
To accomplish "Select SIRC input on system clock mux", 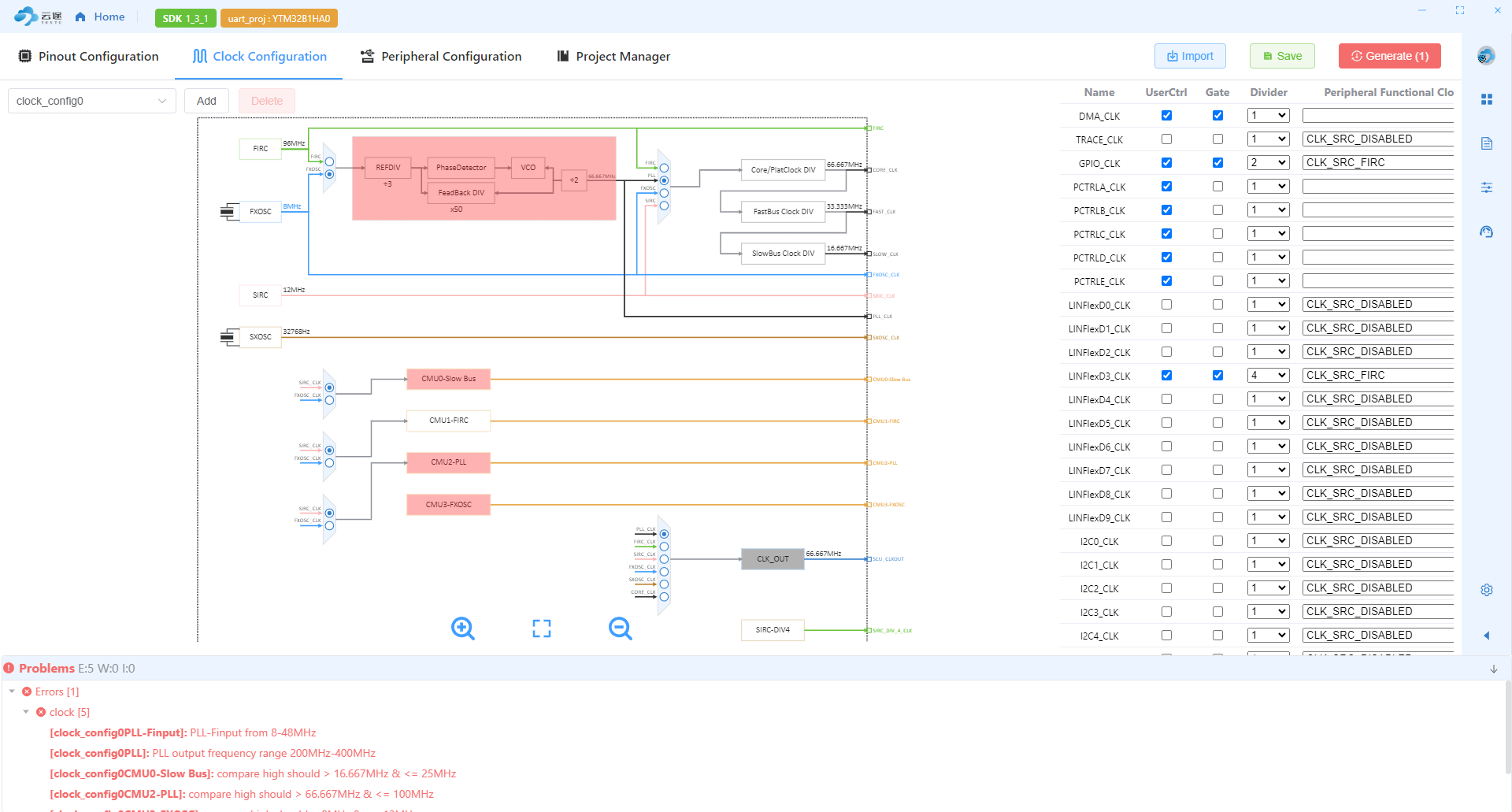I will pyautogui.click(x=664, y=206).
